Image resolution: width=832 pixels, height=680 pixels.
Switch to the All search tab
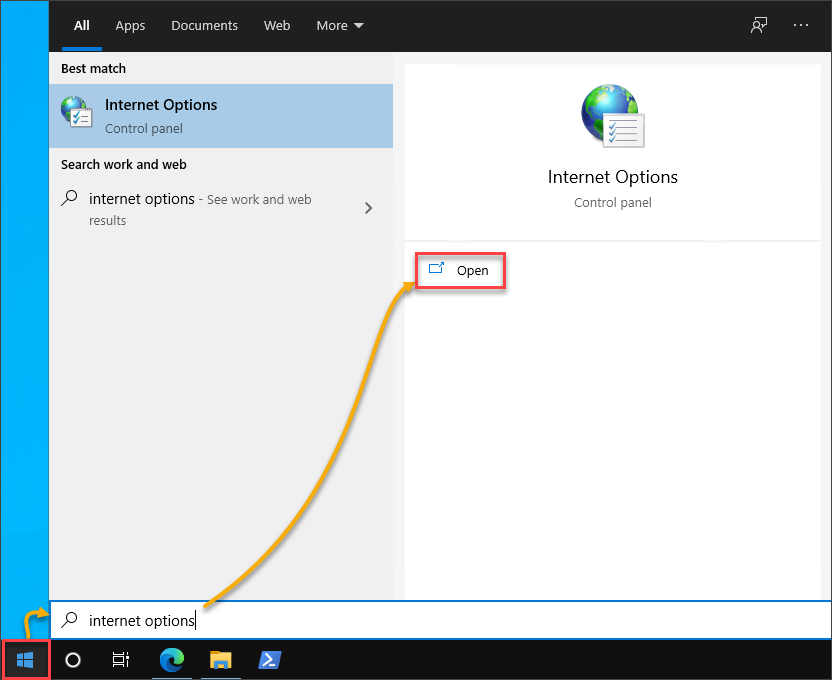tap(82, 26)
